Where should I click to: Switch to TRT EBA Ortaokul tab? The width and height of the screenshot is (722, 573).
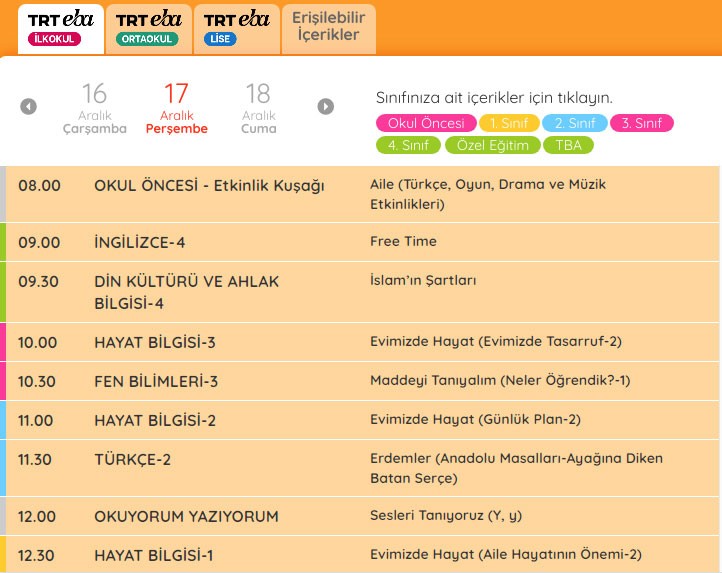(x=148, y=28)
